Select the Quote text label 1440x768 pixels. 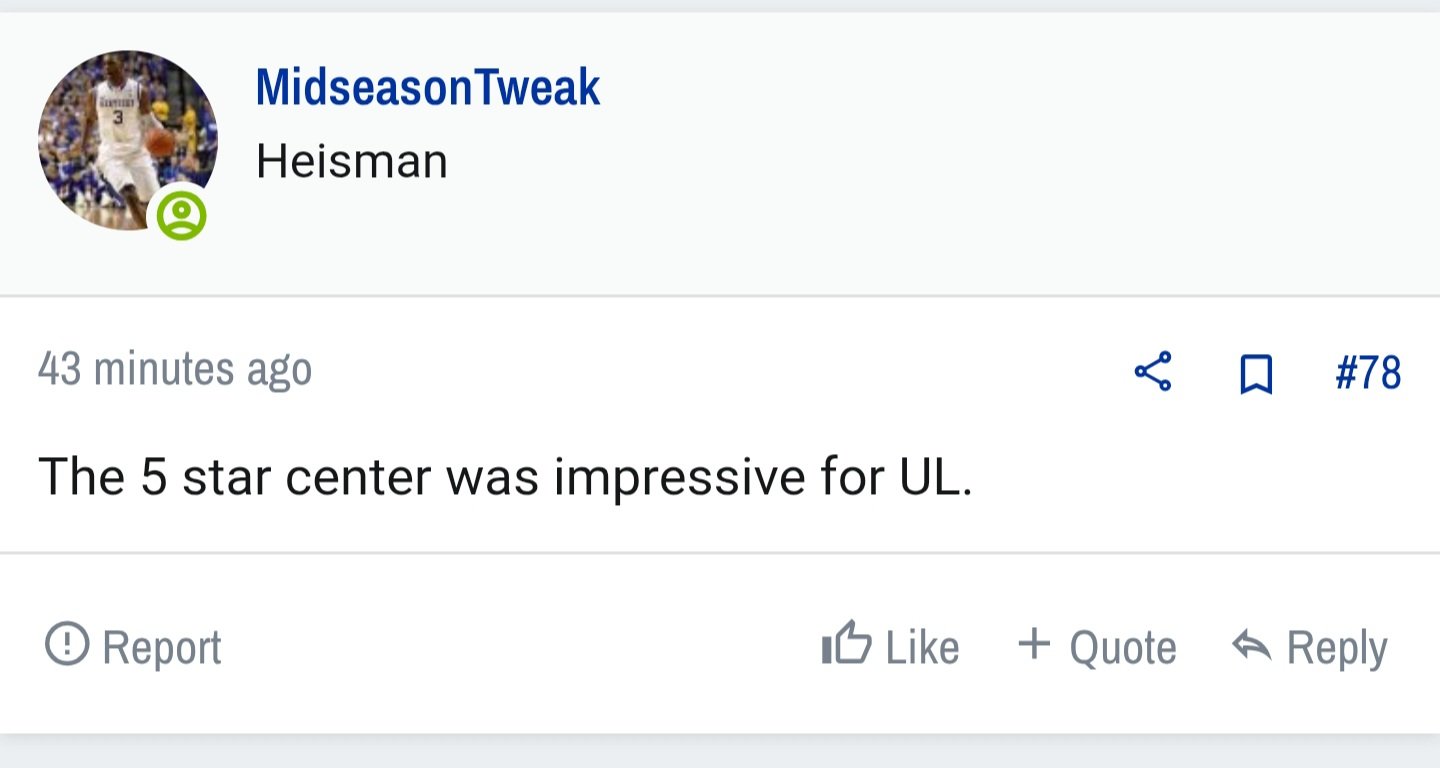point(1123,647)
